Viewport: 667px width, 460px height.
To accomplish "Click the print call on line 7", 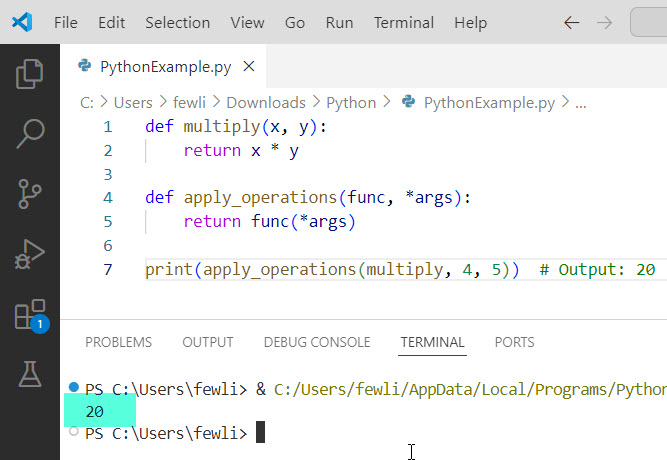I will [x=169, y=270].
